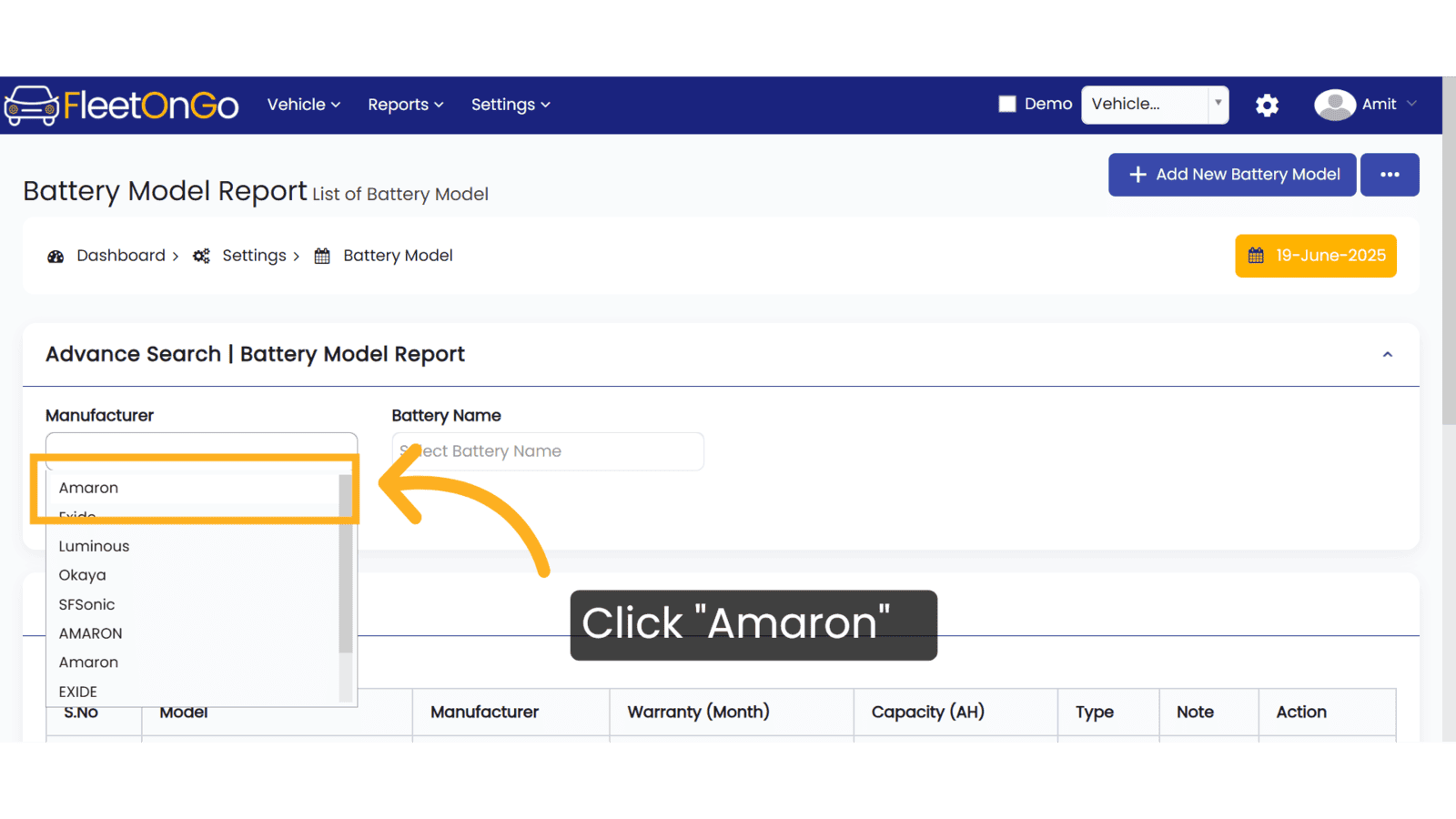Click the Battery Model breadcrumb
The image size is (1456, 819).
[398, 256]
